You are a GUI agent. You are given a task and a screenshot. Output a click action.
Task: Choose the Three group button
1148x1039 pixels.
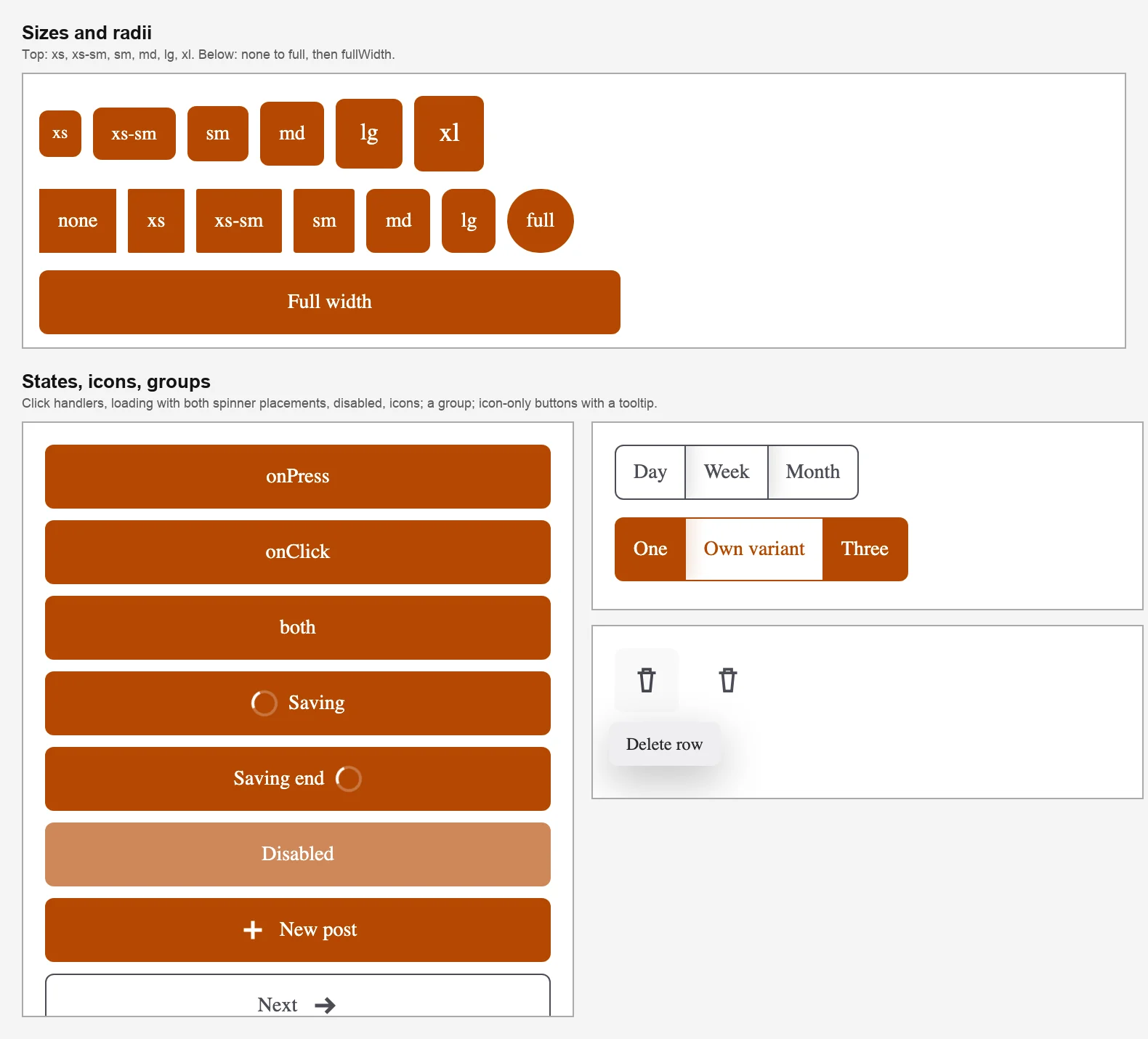coord(865,549)
